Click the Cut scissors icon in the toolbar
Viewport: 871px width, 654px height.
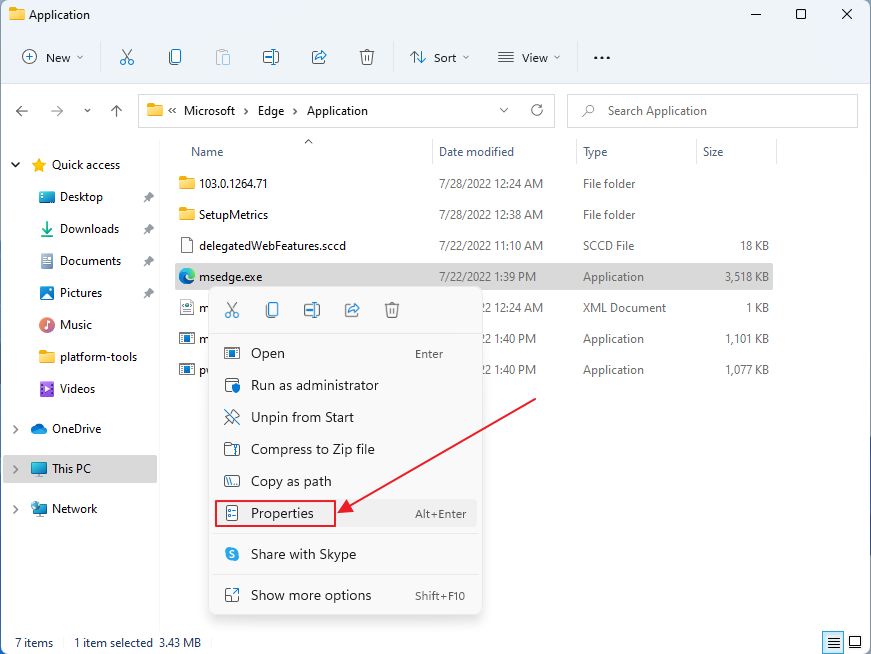(127, 58)
